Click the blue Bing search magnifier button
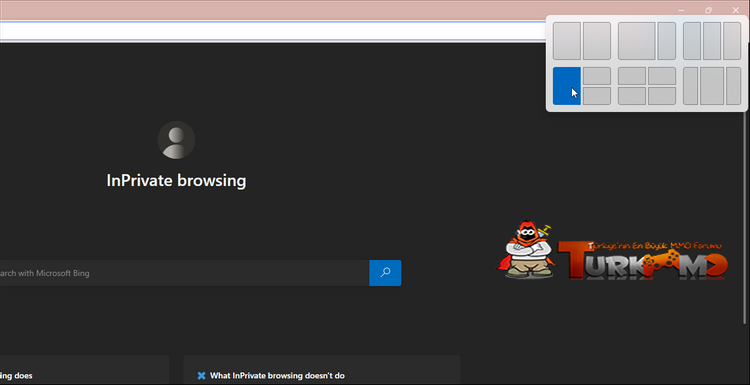Screen dimensions: 750x385 [385, 273]
